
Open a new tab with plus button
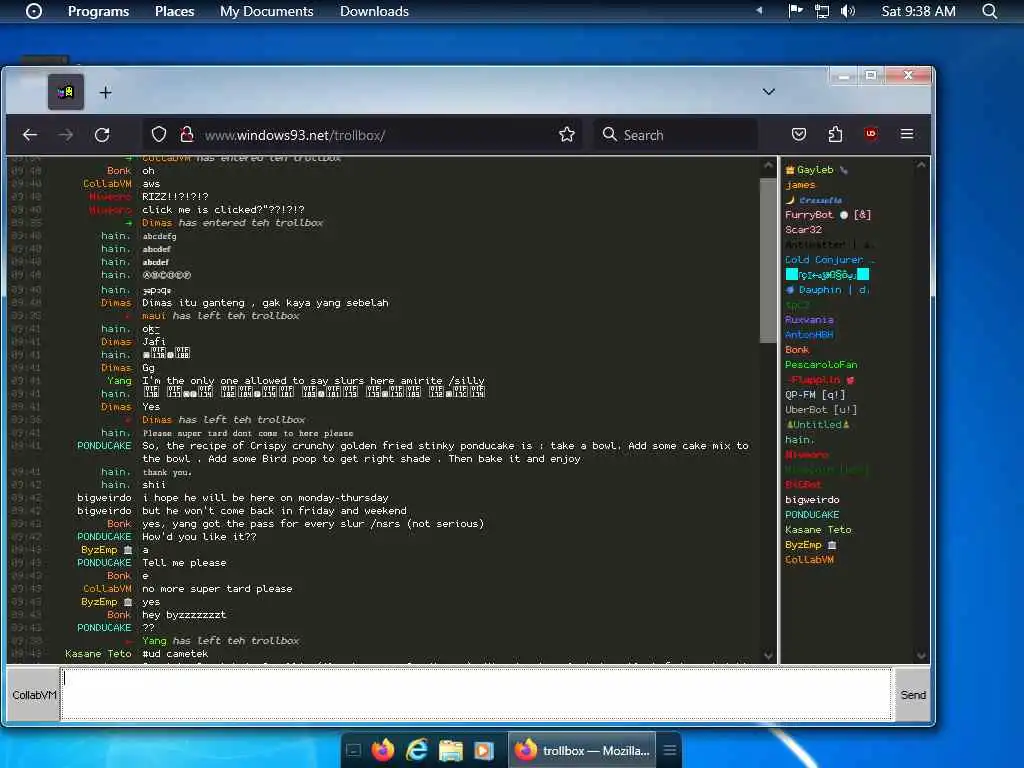(105, 93)
